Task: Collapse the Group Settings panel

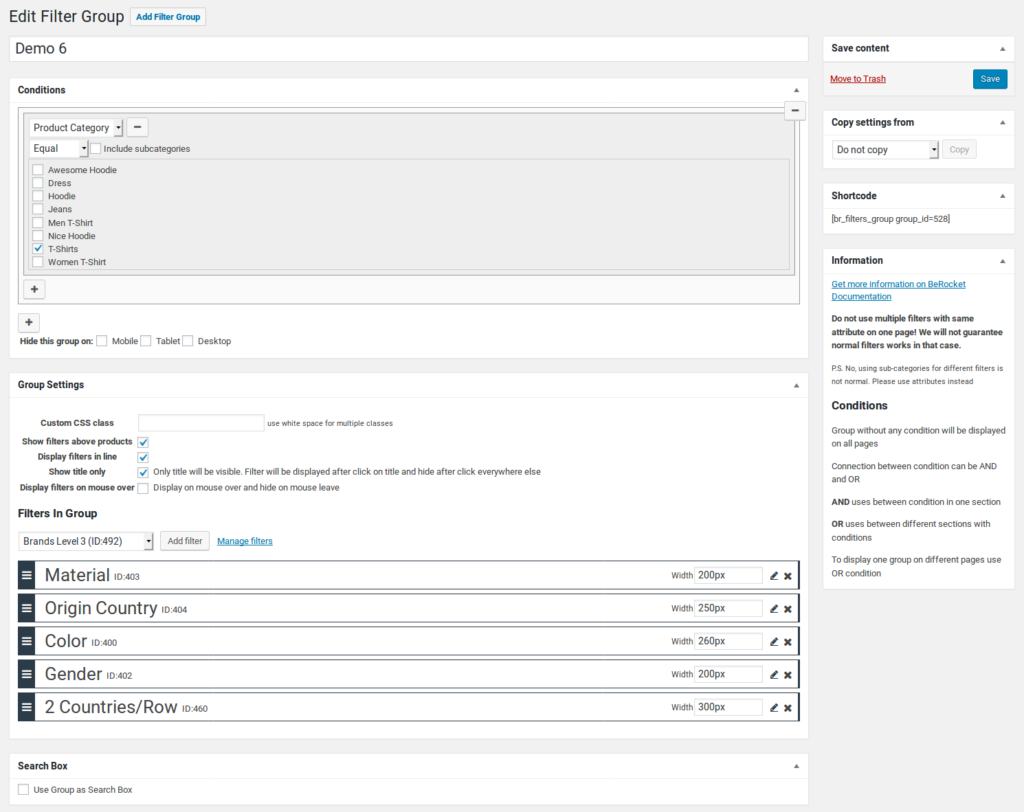Action: pyautogui.click(x=796, y=385)
